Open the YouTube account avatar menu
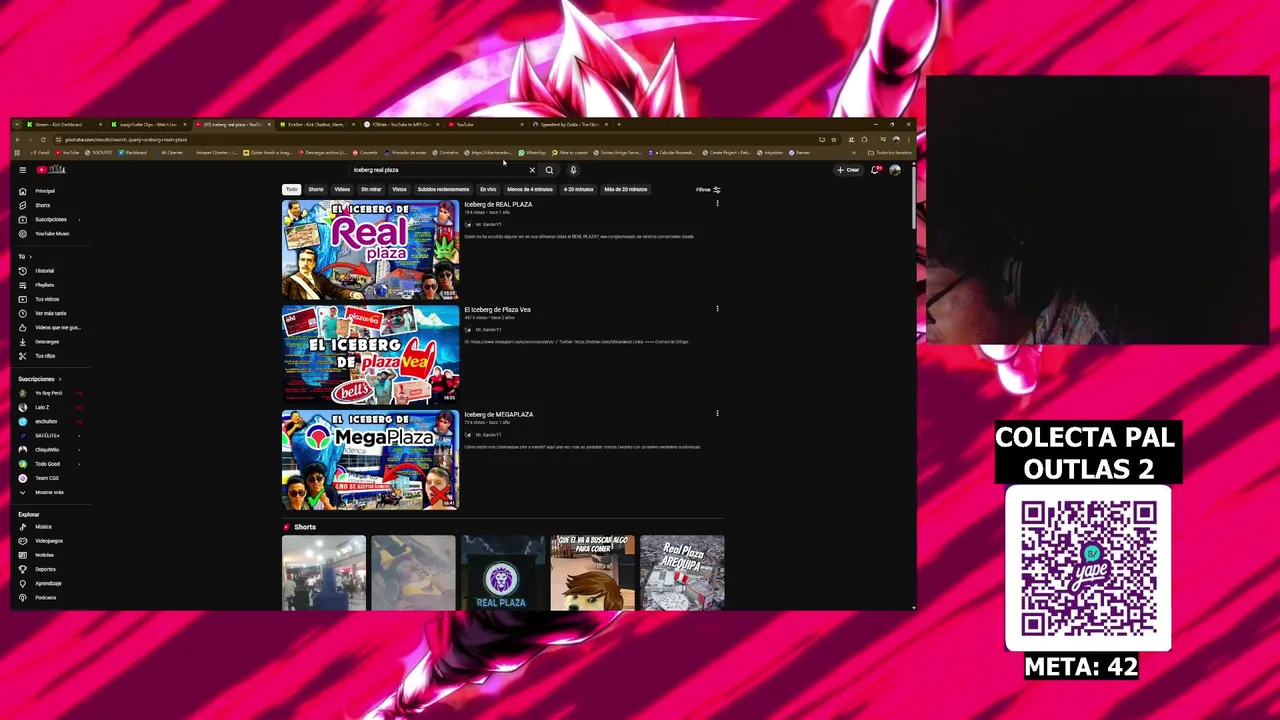 coord(895,170)
